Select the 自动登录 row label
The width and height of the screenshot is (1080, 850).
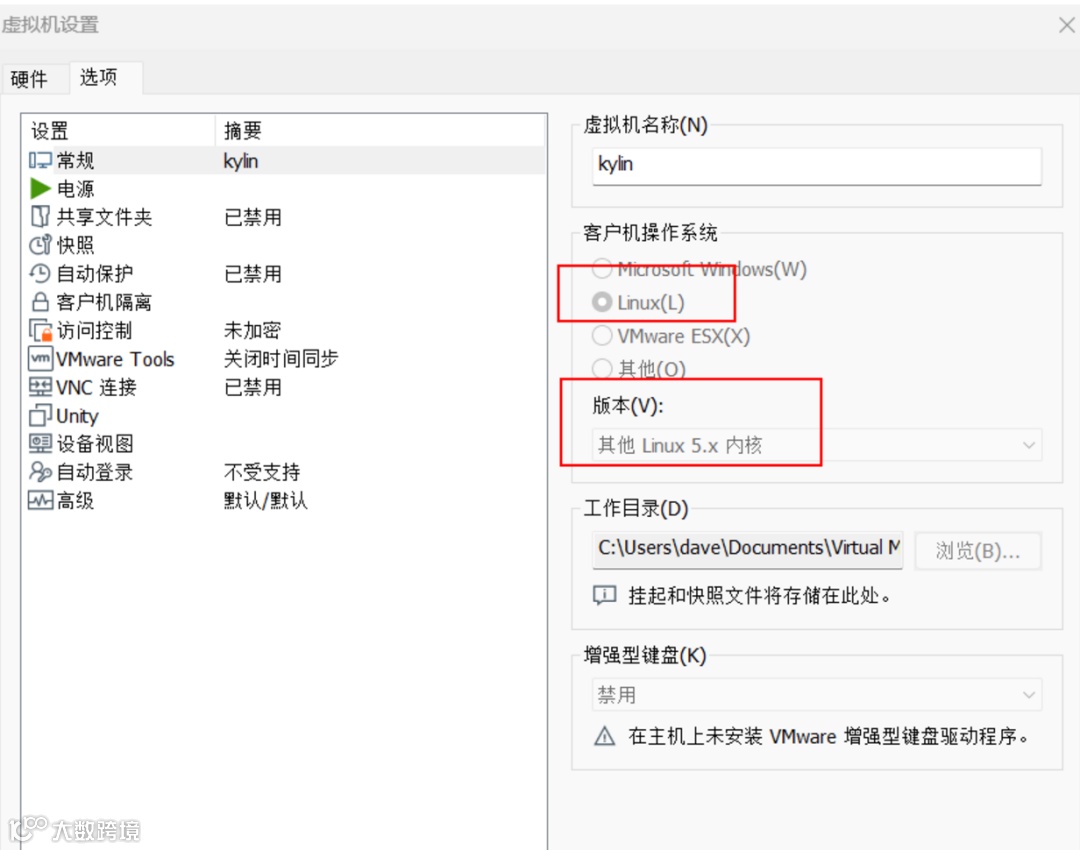pyautogui.click(x=95, y=472)
